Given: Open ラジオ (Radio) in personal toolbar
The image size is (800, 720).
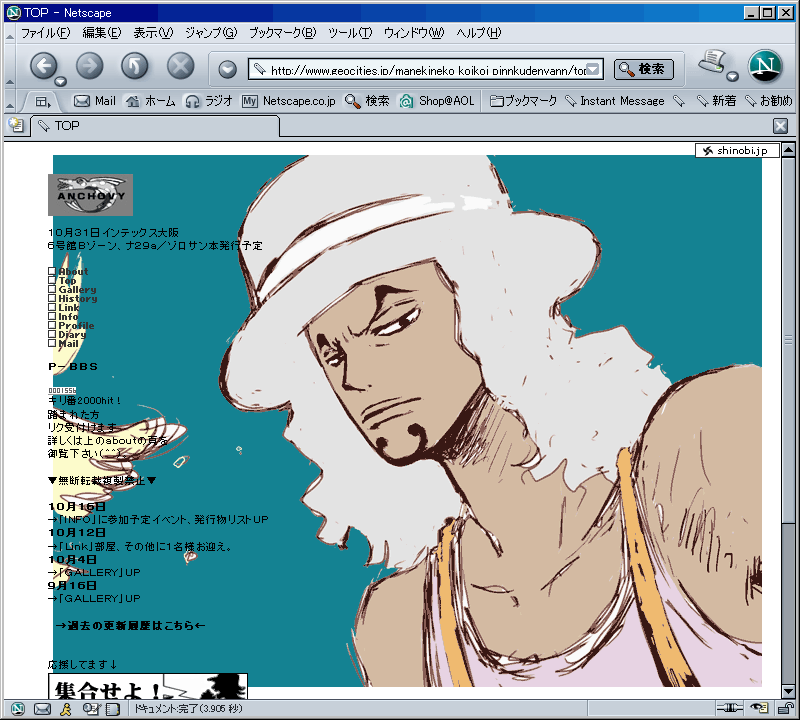Looking at the screenshot, I should pyautogui.click(x=208, y=101).
